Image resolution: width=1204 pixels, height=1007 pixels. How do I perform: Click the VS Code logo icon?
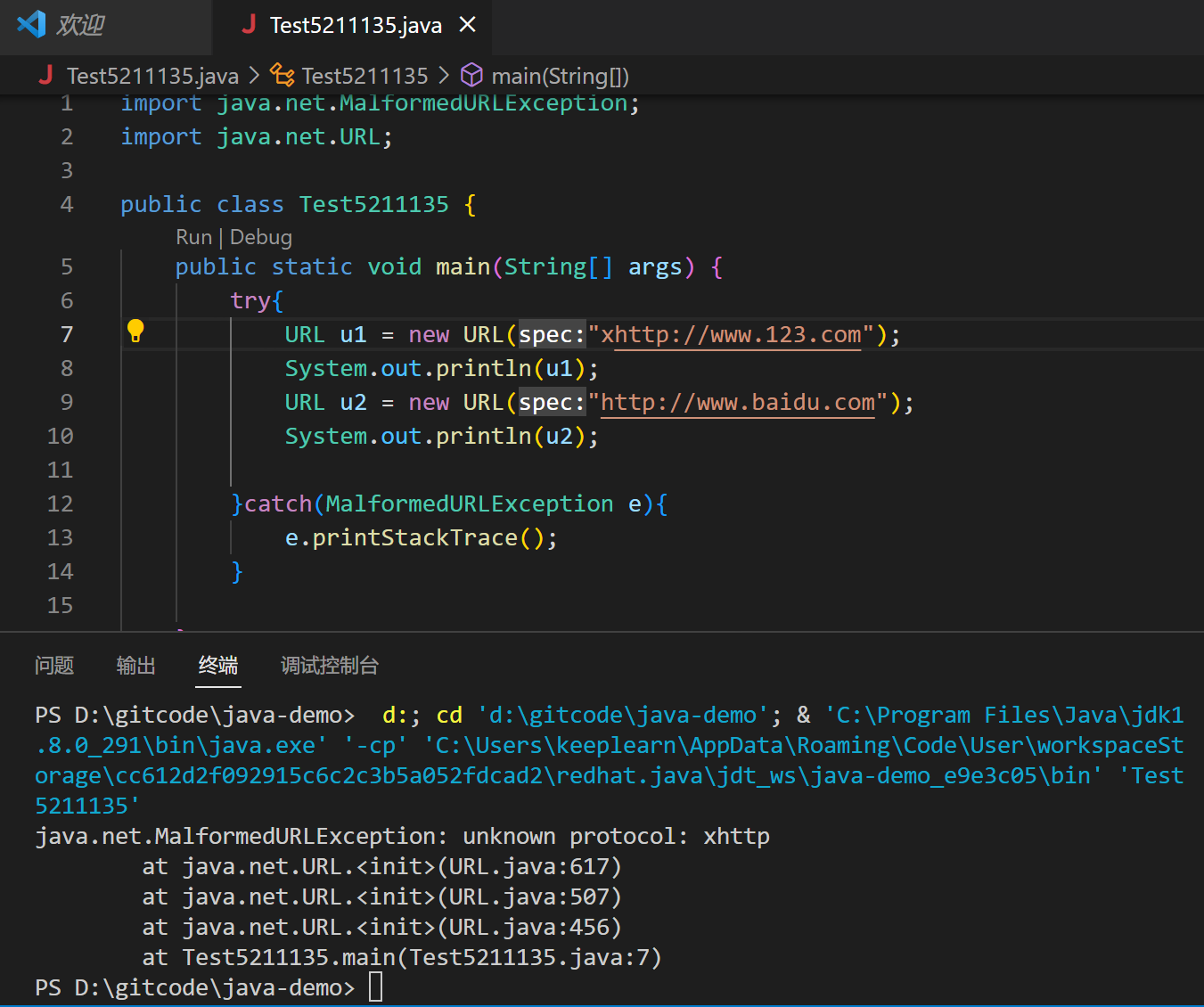pyautogui.click(x=31, y=24)
